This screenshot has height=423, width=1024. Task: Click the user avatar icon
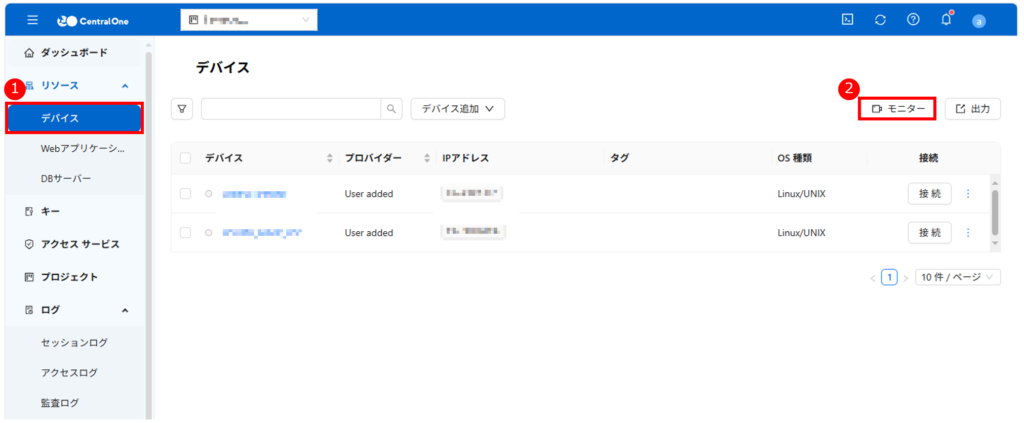pyautogui.click(x=979, y=21)
